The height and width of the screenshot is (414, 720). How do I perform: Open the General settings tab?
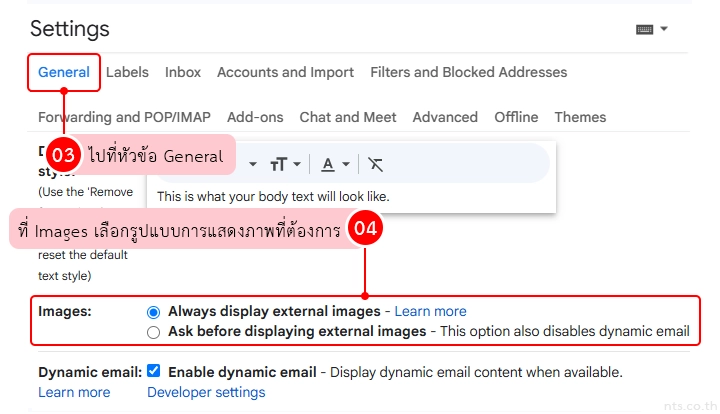click(x=64, y=73)
